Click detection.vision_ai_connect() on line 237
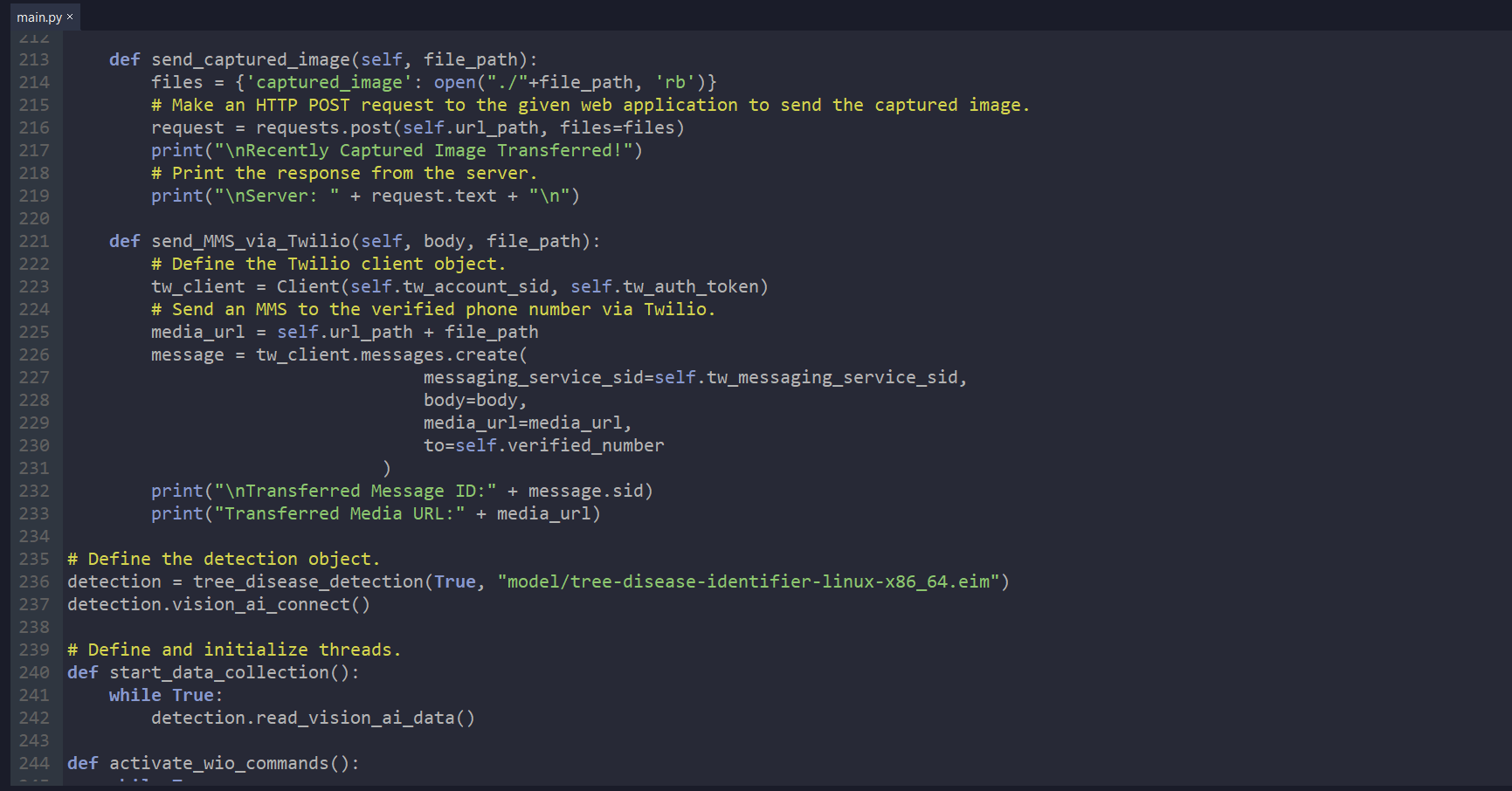Screen dimensions: 1512x791 218,604
